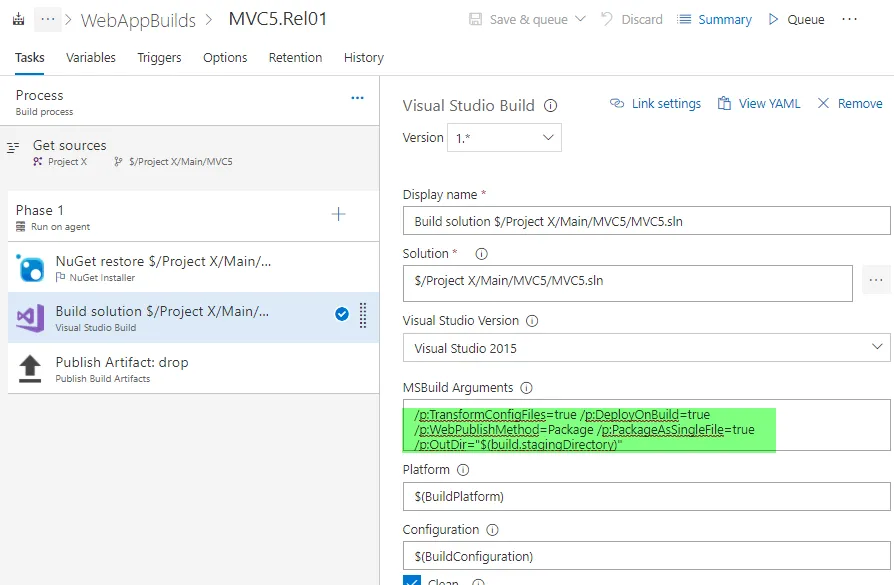
Task: Show info for MSBuild Arguments
Action: (526, 388)
